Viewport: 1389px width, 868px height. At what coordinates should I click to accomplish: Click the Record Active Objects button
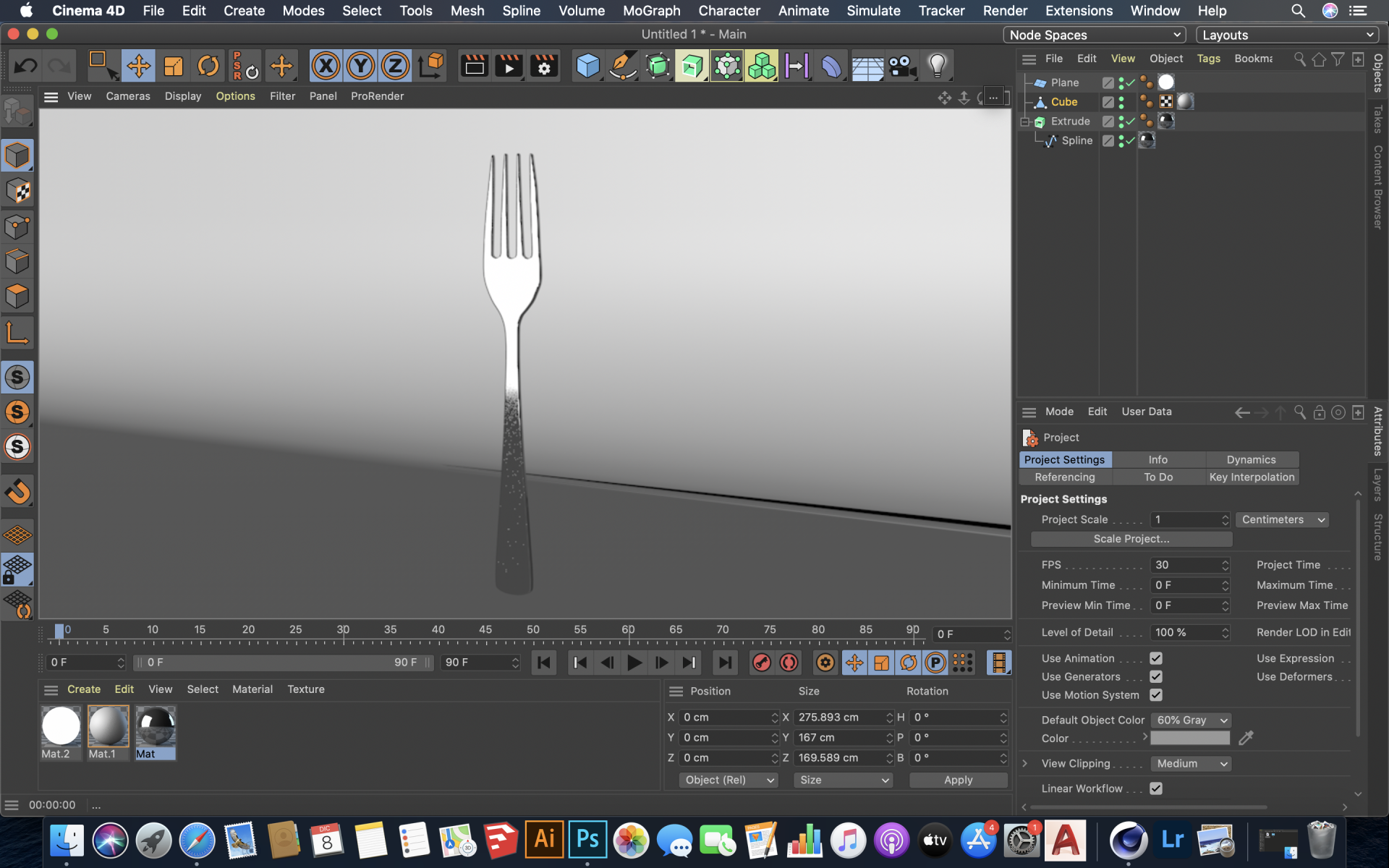[x=761, y=663]
